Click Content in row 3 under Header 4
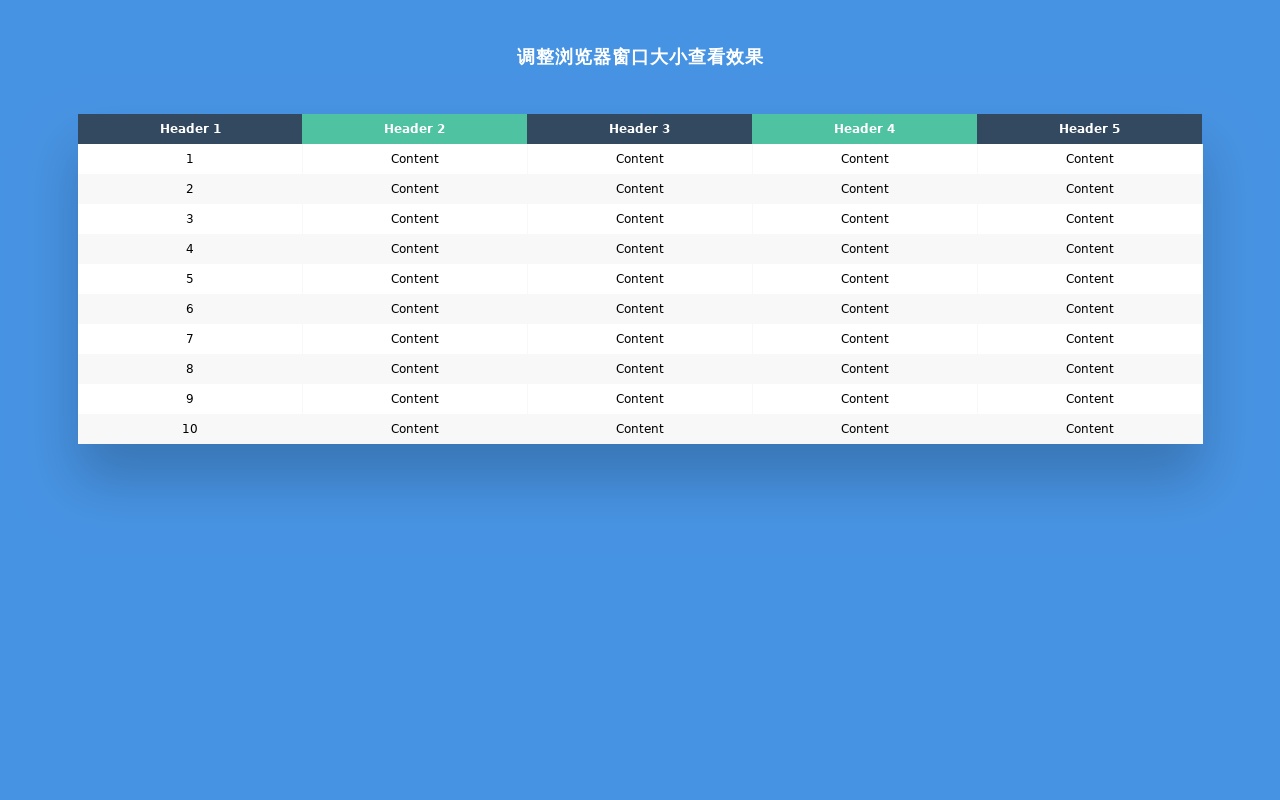Image resolution: width=1280 pixels, height=800 pixels. click(x=865, y=219)
